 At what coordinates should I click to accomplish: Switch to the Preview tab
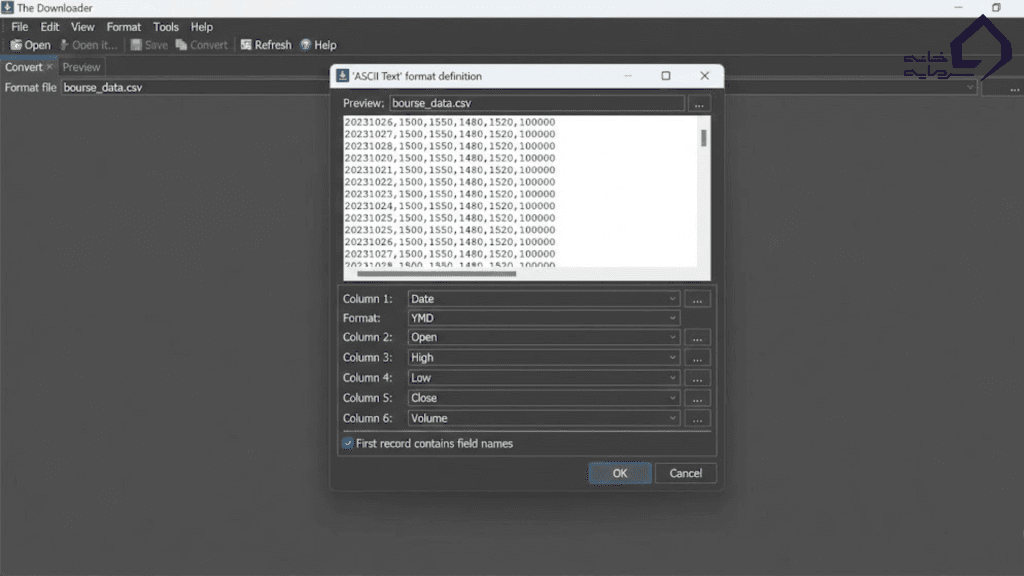82,68
